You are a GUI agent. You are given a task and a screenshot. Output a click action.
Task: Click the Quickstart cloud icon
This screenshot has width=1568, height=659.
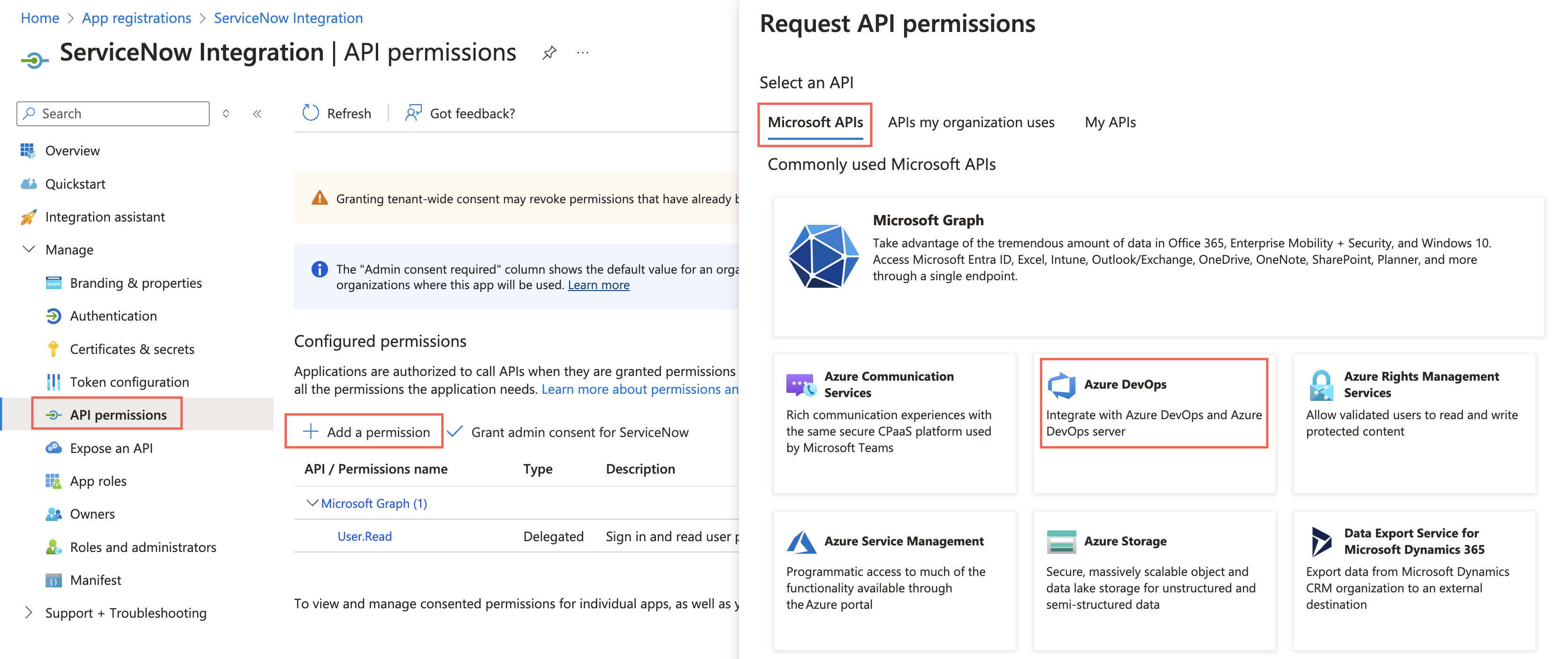pos(28,184)
